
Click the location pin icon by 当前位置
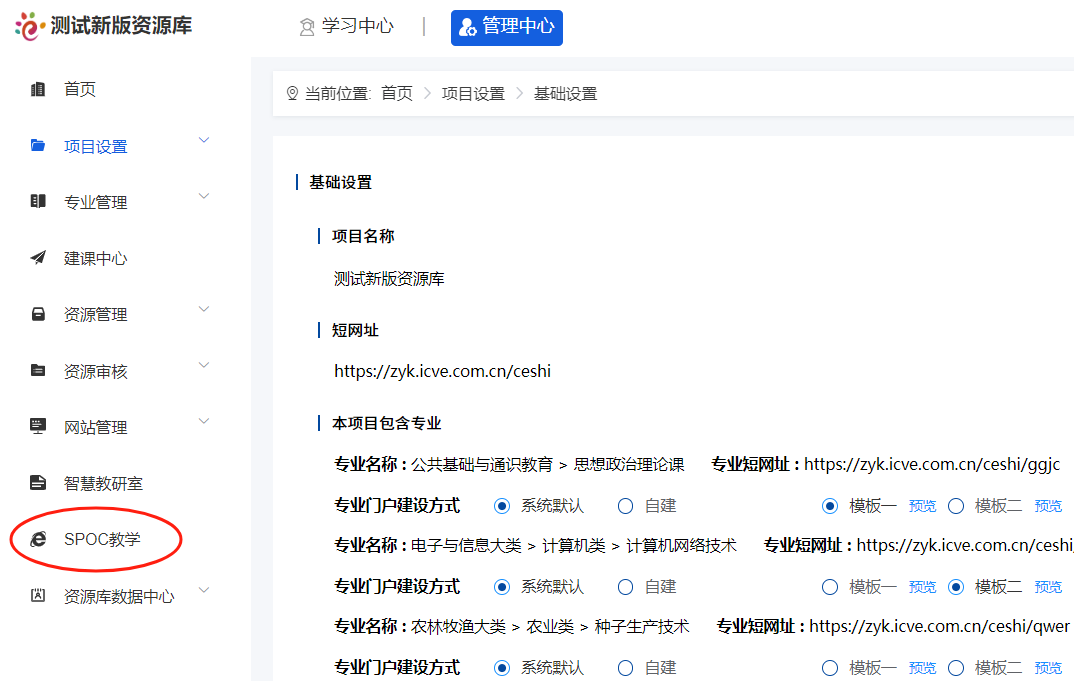[292, 93]
